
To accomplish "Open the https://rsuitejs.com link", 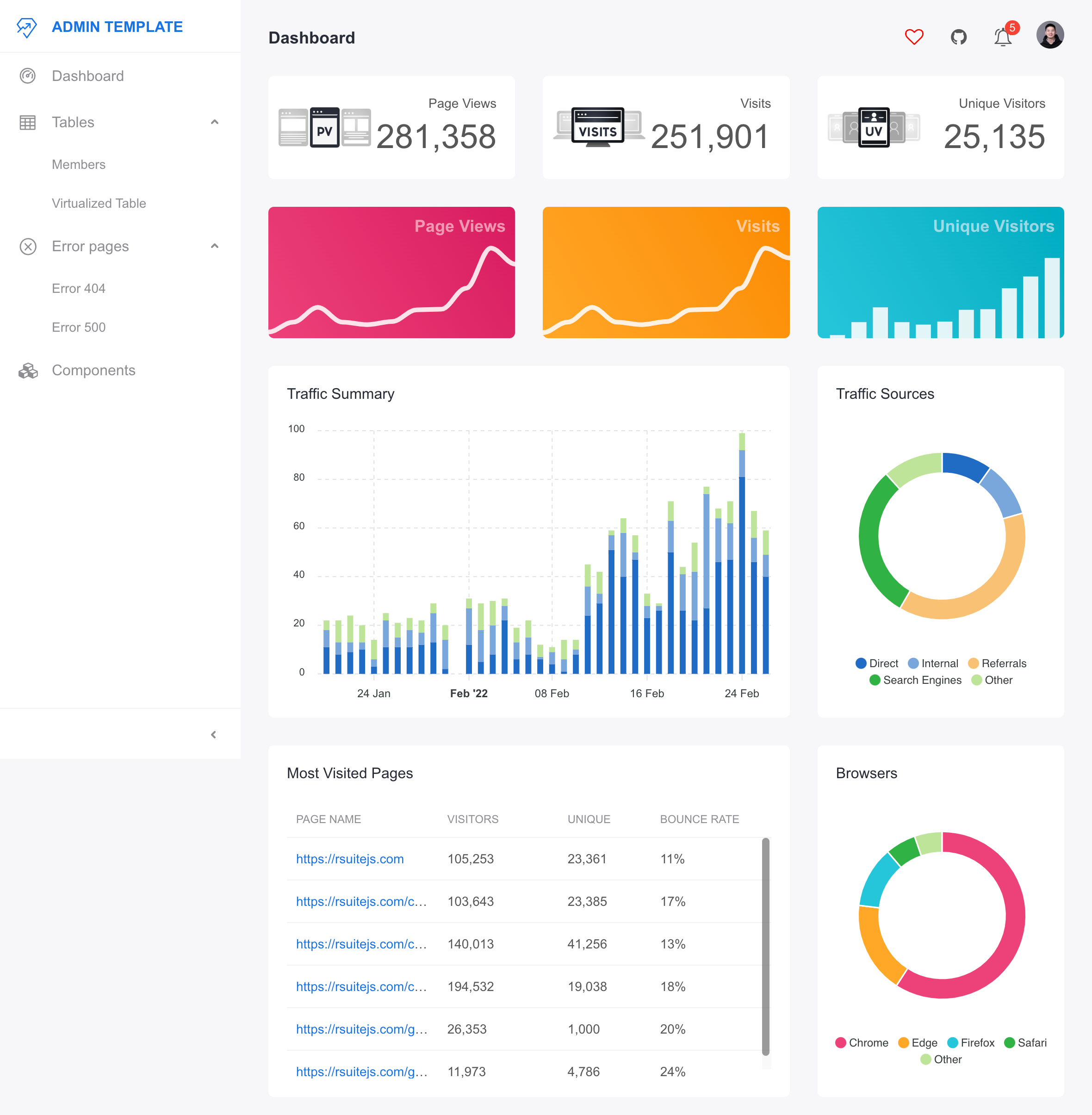I will pyautogui.click(x=350, y=859).
